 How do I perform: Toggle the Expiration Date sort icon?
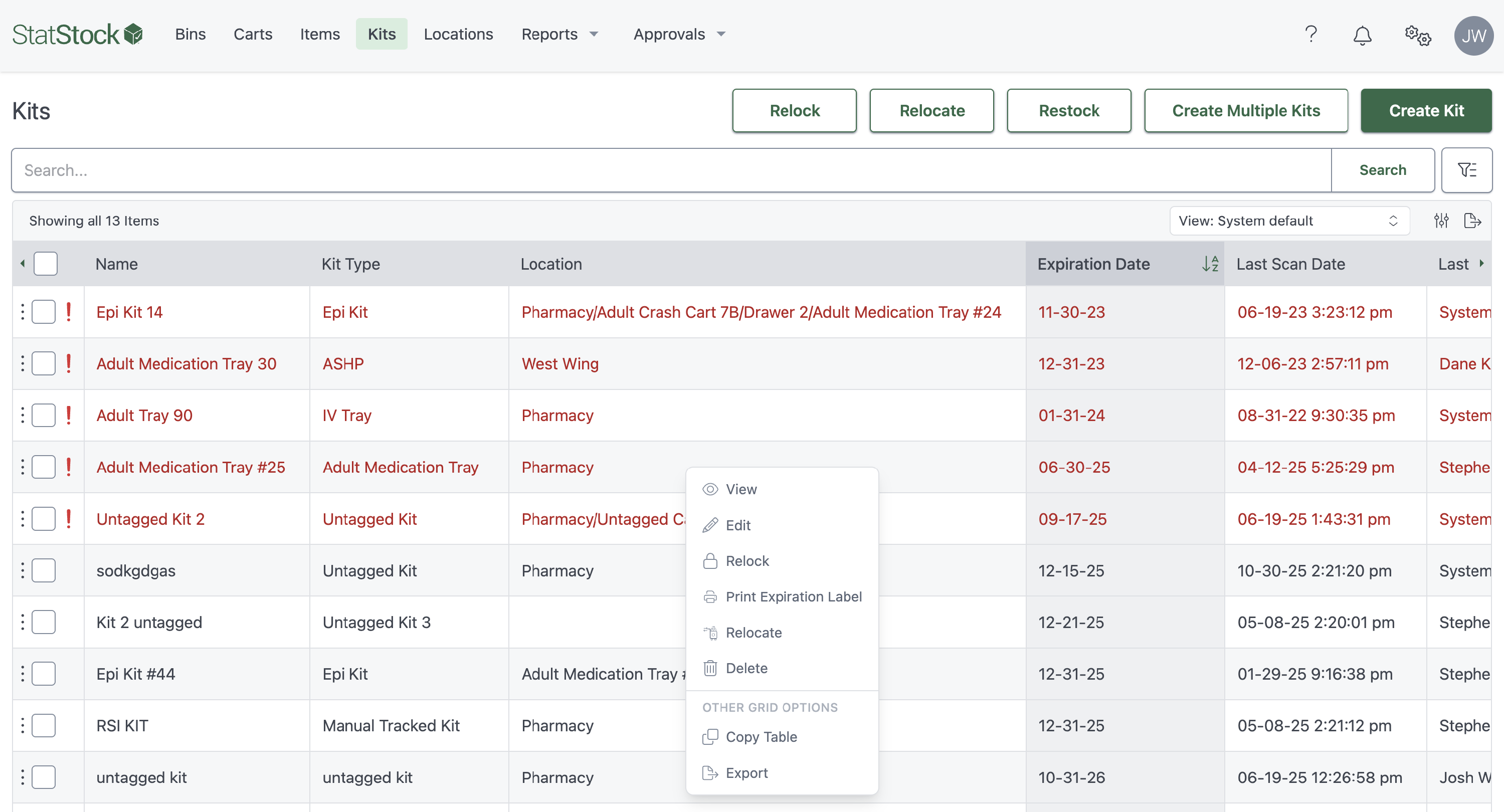click(x=1210, y=264)
